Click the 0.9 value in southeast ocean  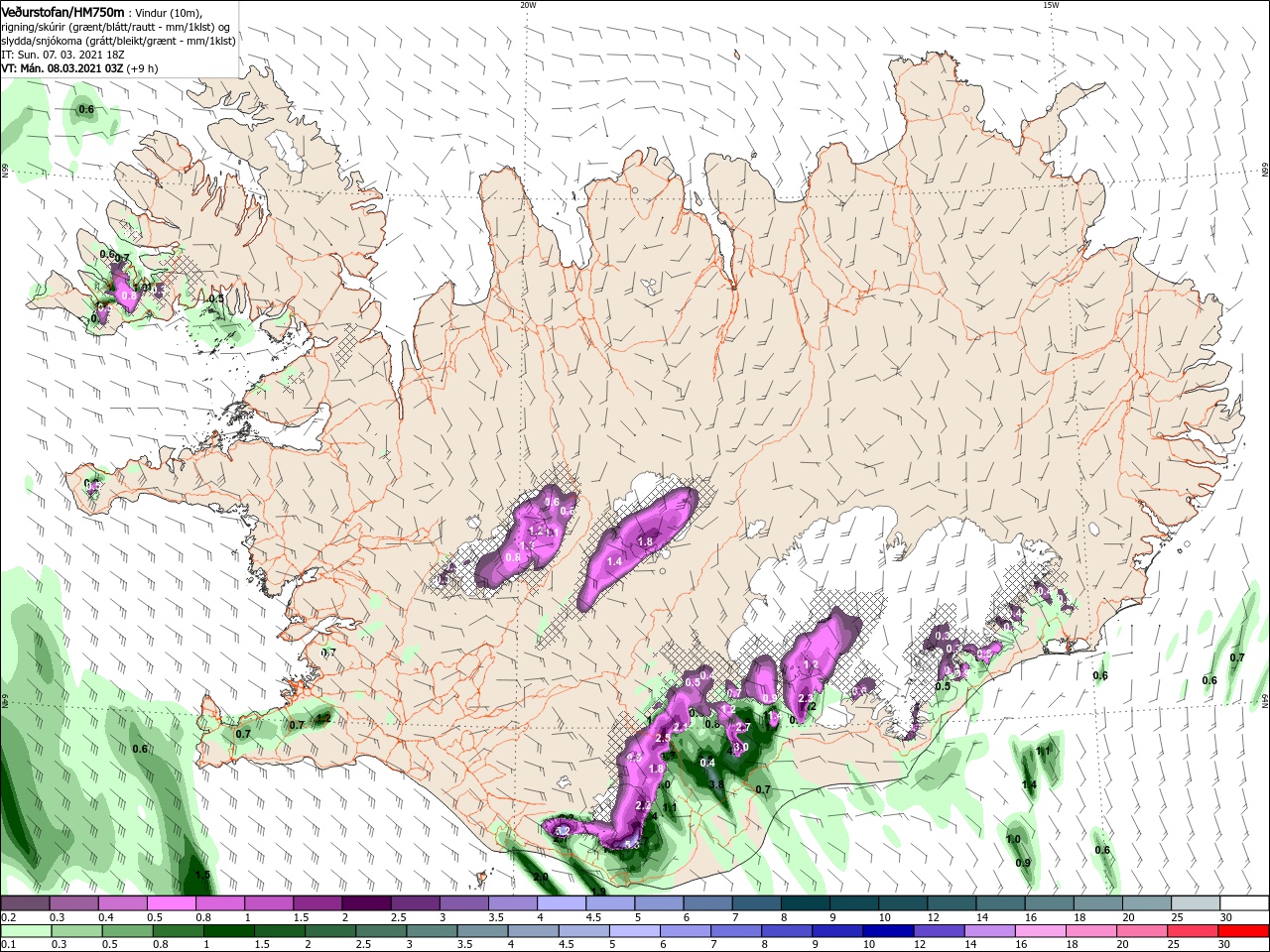[1023, 863]
